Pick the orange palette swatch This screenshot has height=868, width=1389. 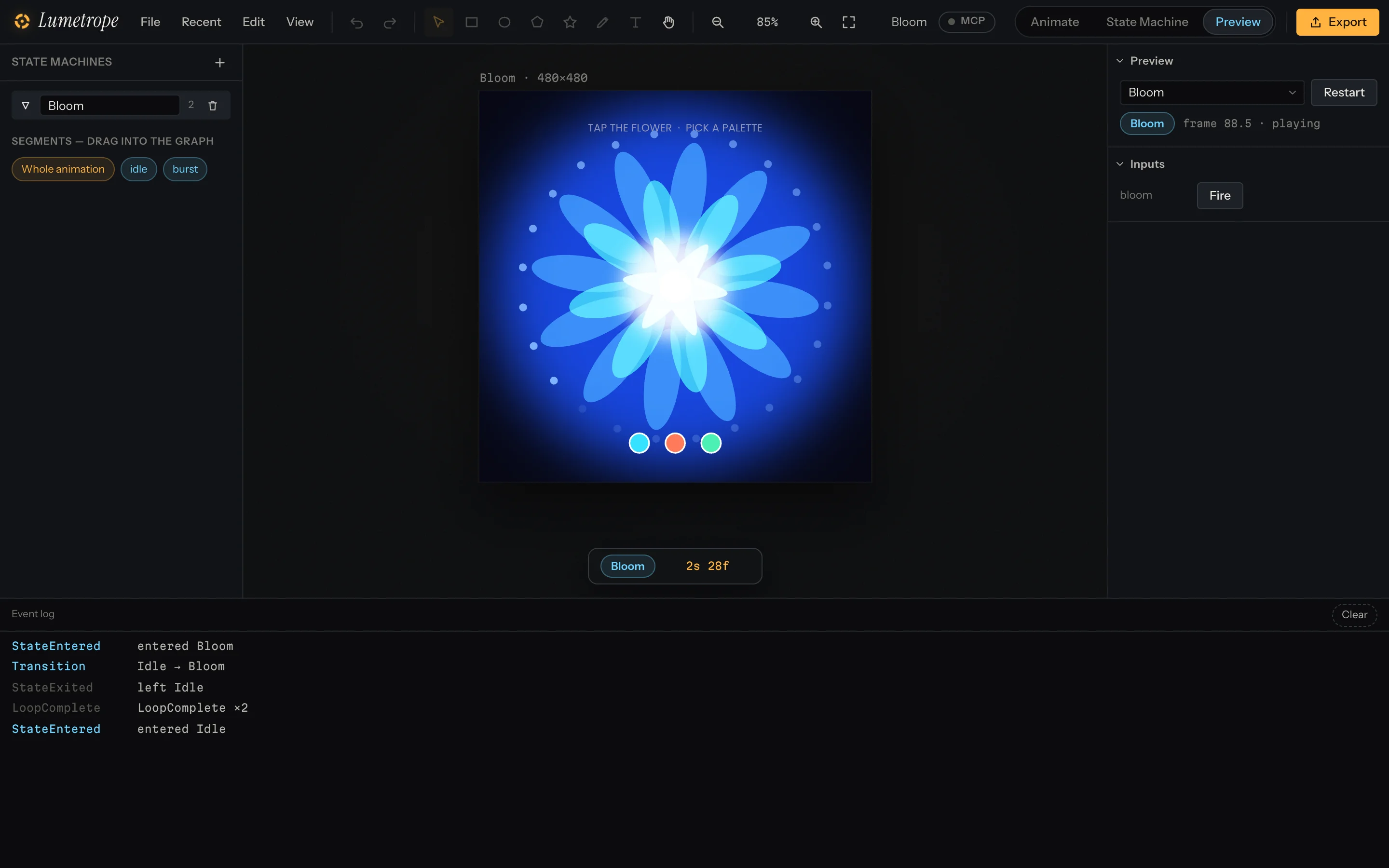pos(675,443)
